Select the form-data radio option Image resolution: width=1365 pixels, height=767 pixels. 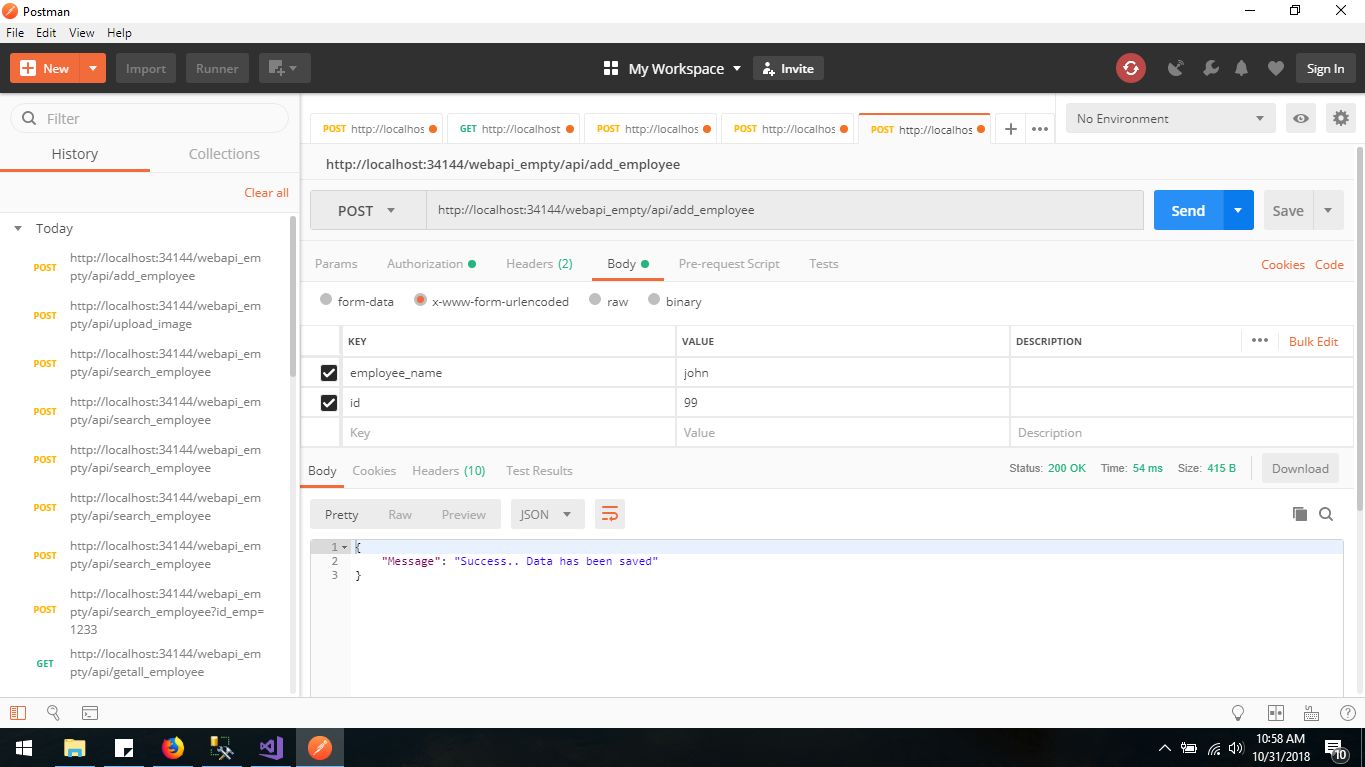point(326,300)
